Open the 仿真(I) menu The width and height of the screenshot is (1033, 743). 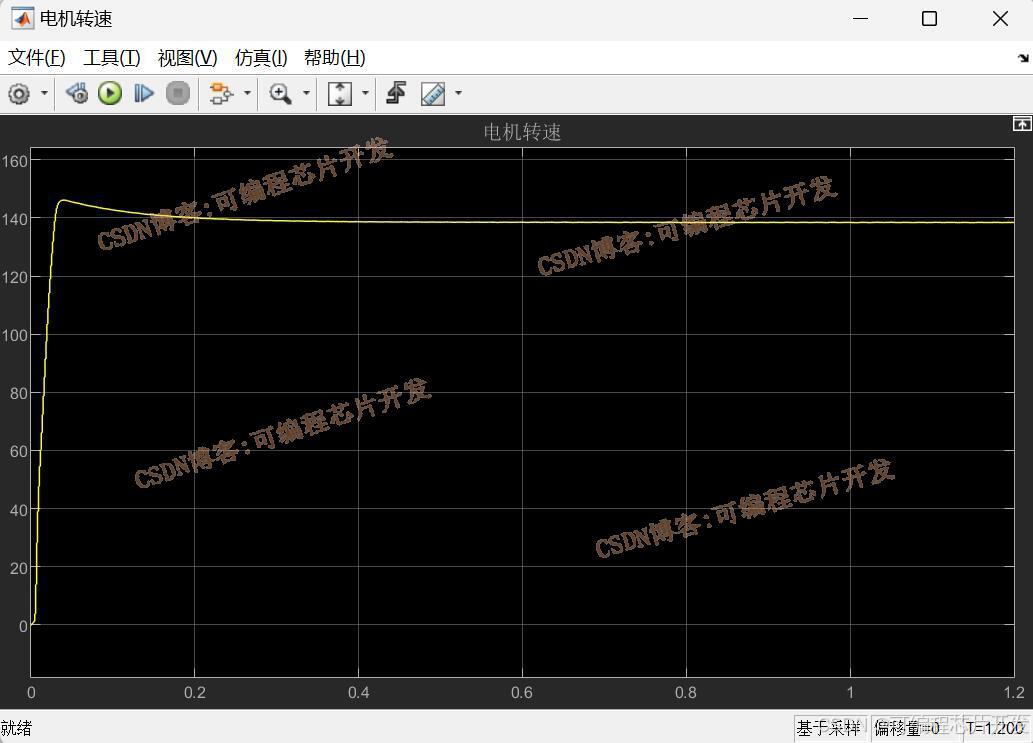point(261,58)
